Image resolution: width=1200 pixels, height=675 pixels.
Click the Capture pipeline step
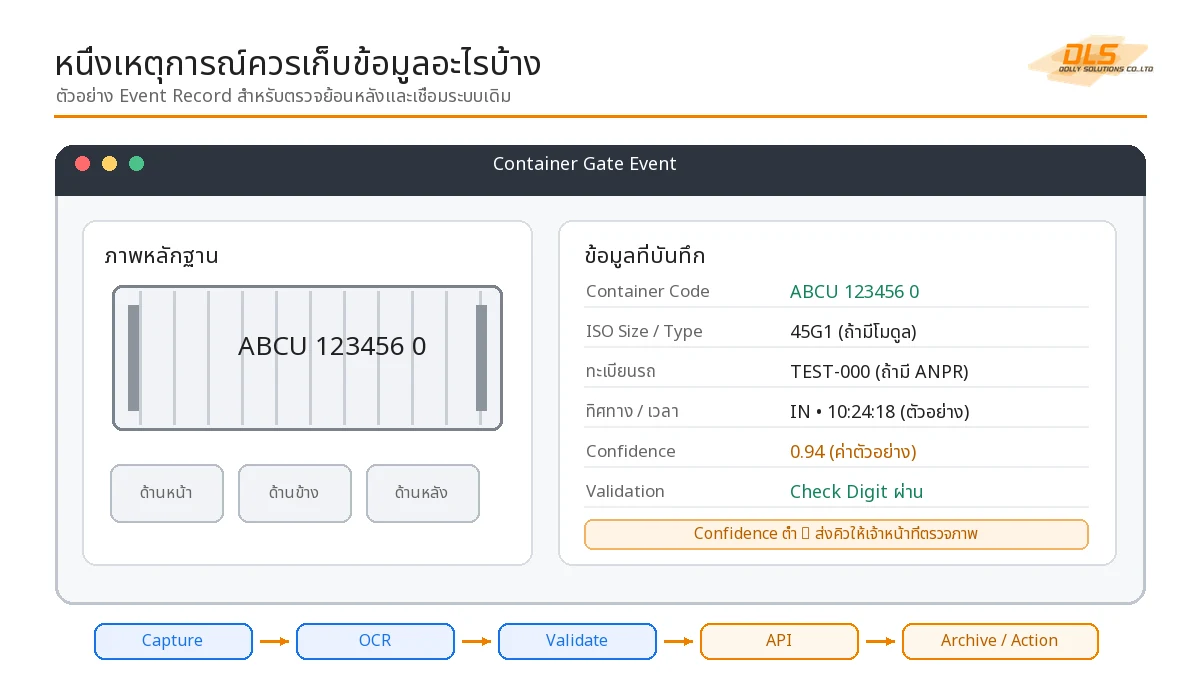click(x=173, y=641)
